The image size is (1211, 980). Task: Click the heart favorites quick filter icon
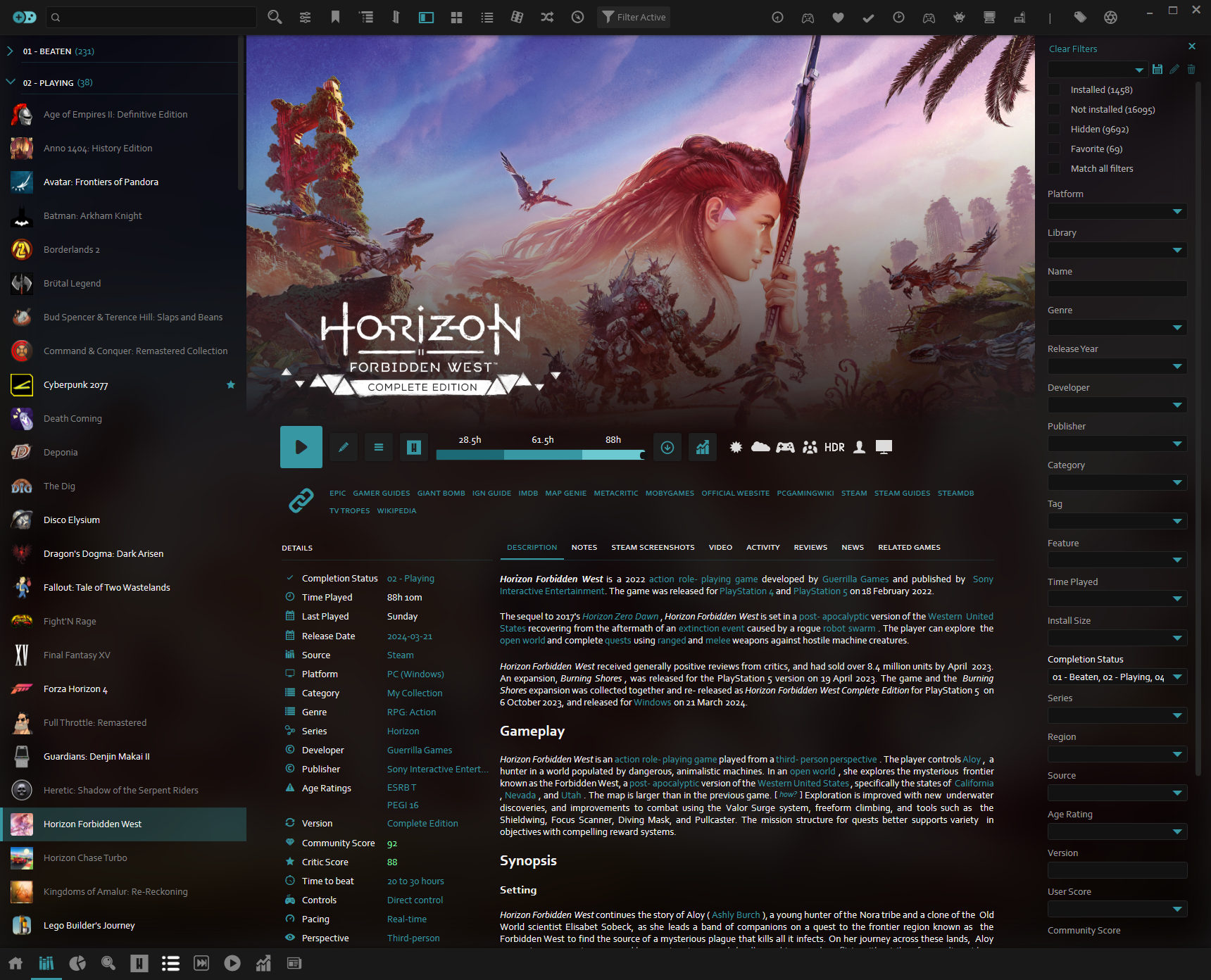(838, 18)
